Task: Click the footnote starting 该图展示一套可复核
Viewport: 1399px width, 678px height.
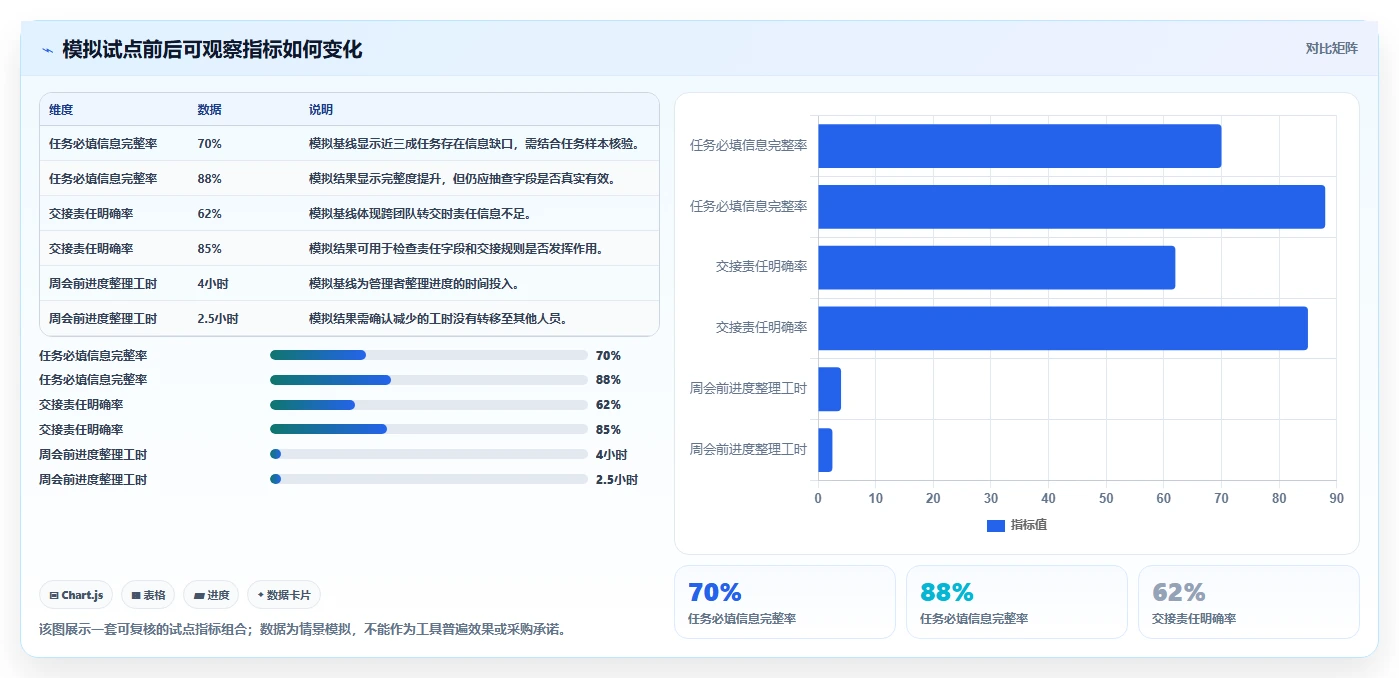Action: pos(302,630)
